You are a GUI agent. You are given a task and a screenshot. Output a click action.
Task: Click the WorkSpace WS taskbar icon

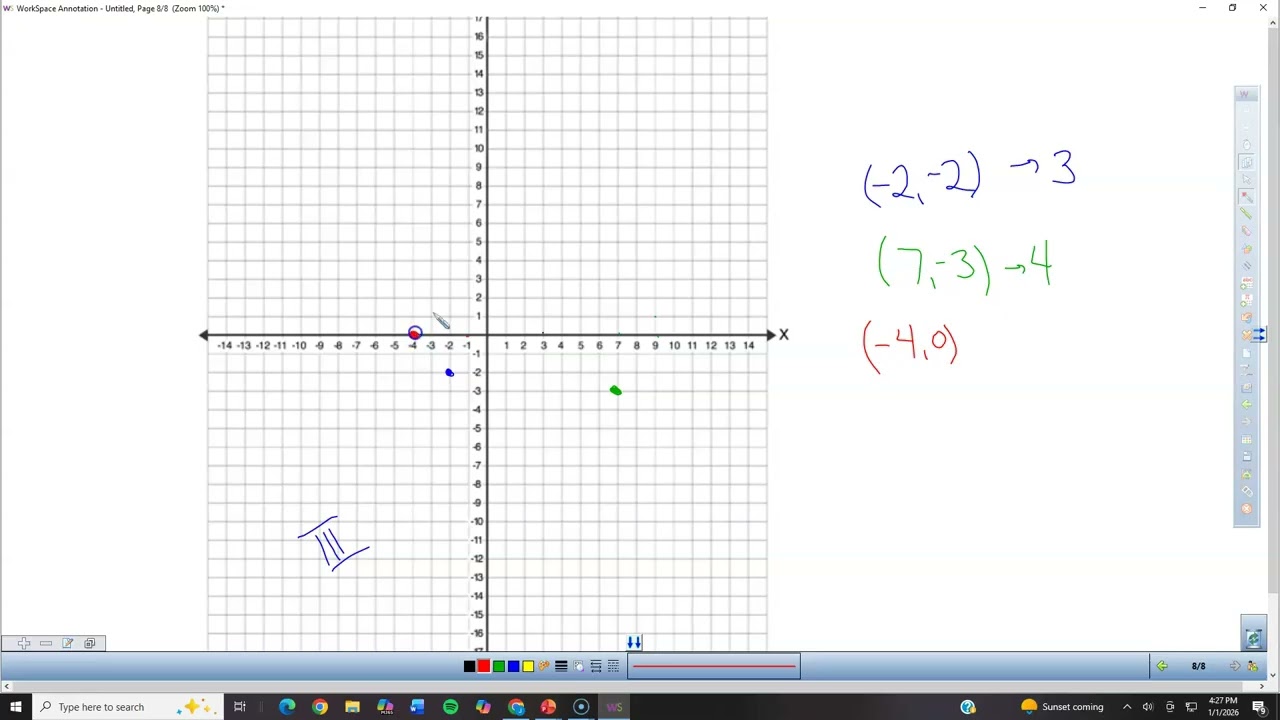(614, 707)
